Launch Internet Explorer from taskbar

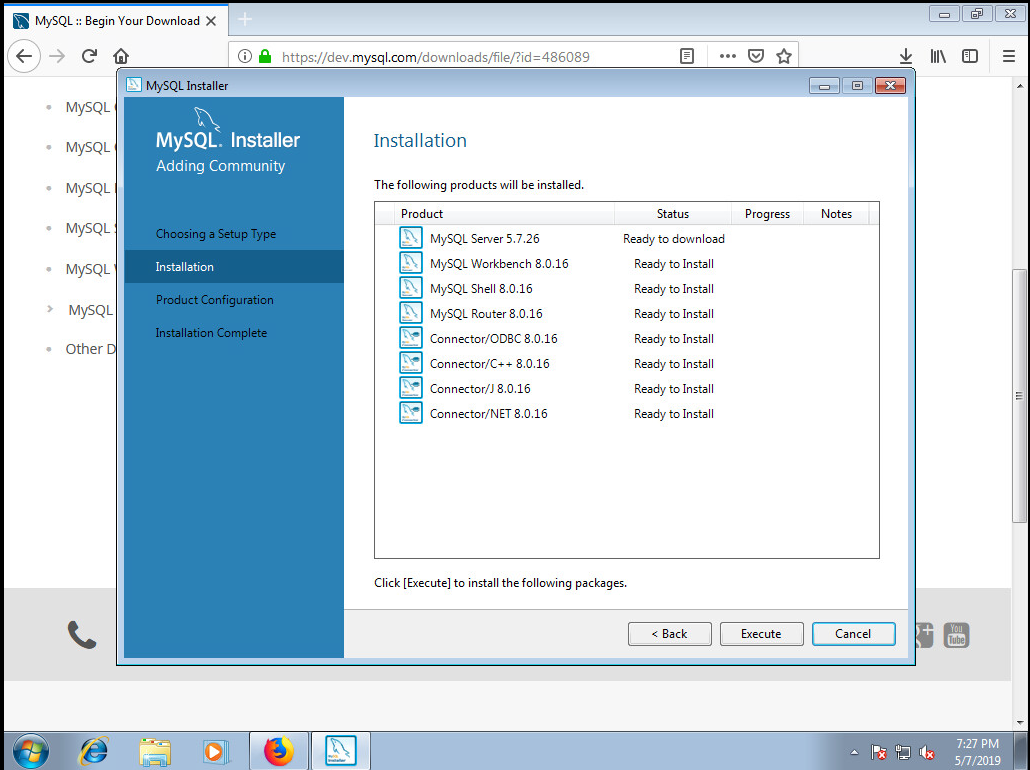94,751
